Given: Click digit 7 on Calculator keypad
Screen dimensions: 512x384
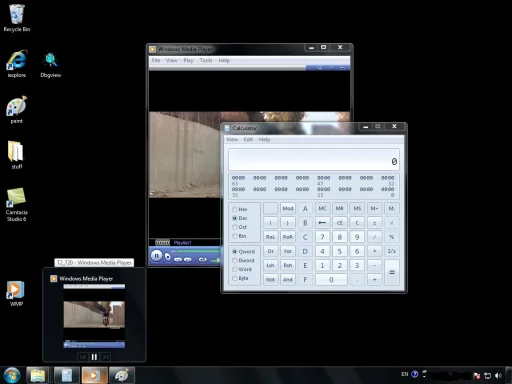Looking at the screenshot, I should [322, 237].
